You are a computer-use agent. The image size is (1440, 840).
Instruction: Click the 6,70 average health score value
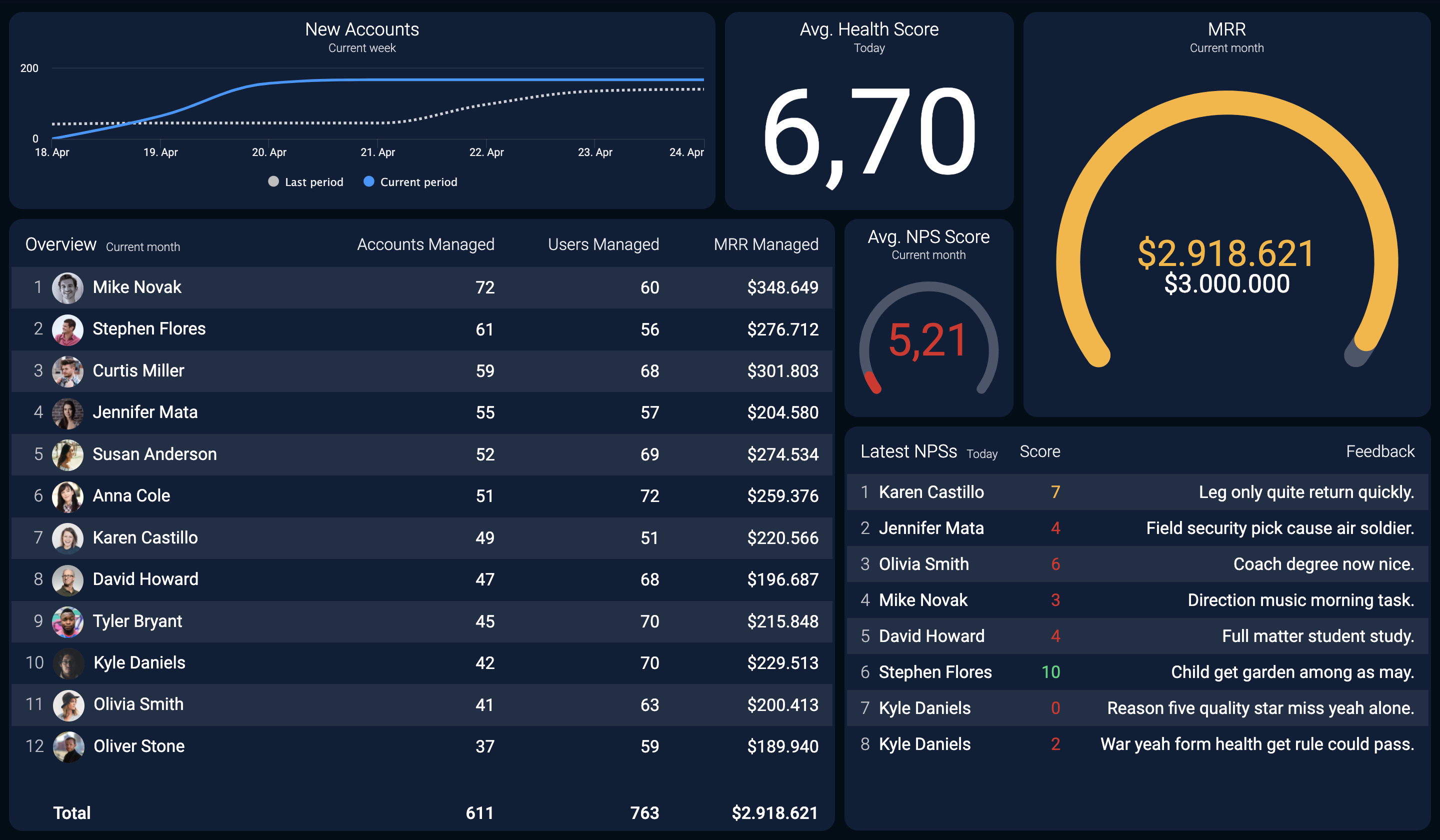click(869, 132)
